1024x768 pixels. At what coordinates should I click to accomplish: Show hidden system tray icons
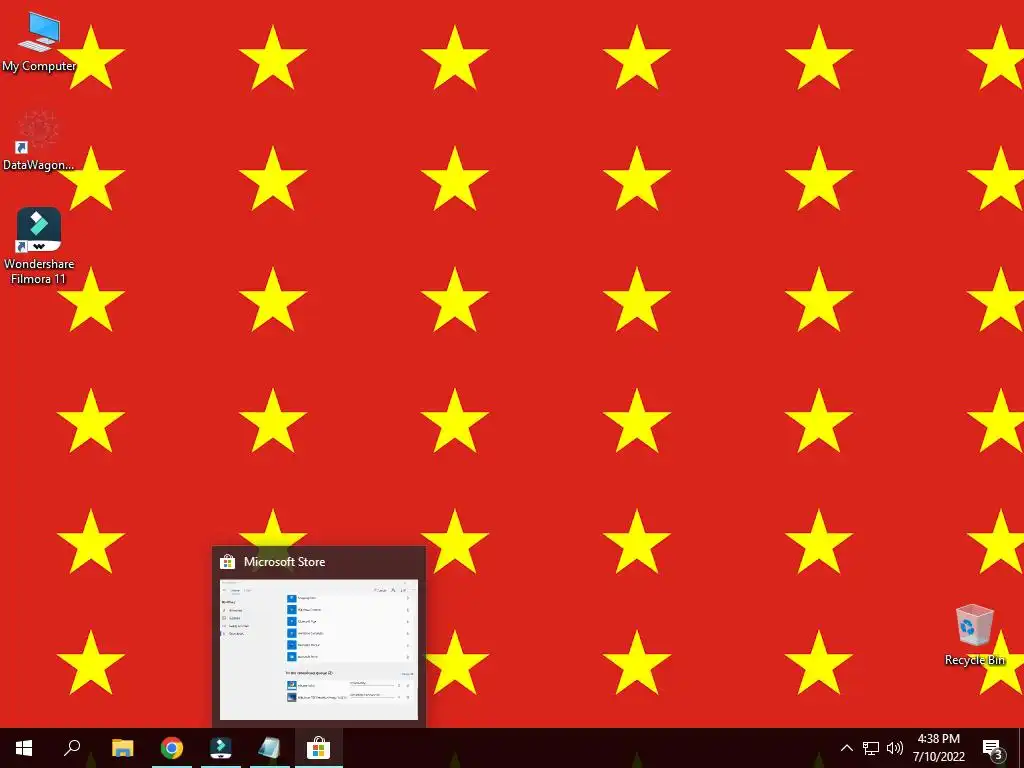[846, 748]
